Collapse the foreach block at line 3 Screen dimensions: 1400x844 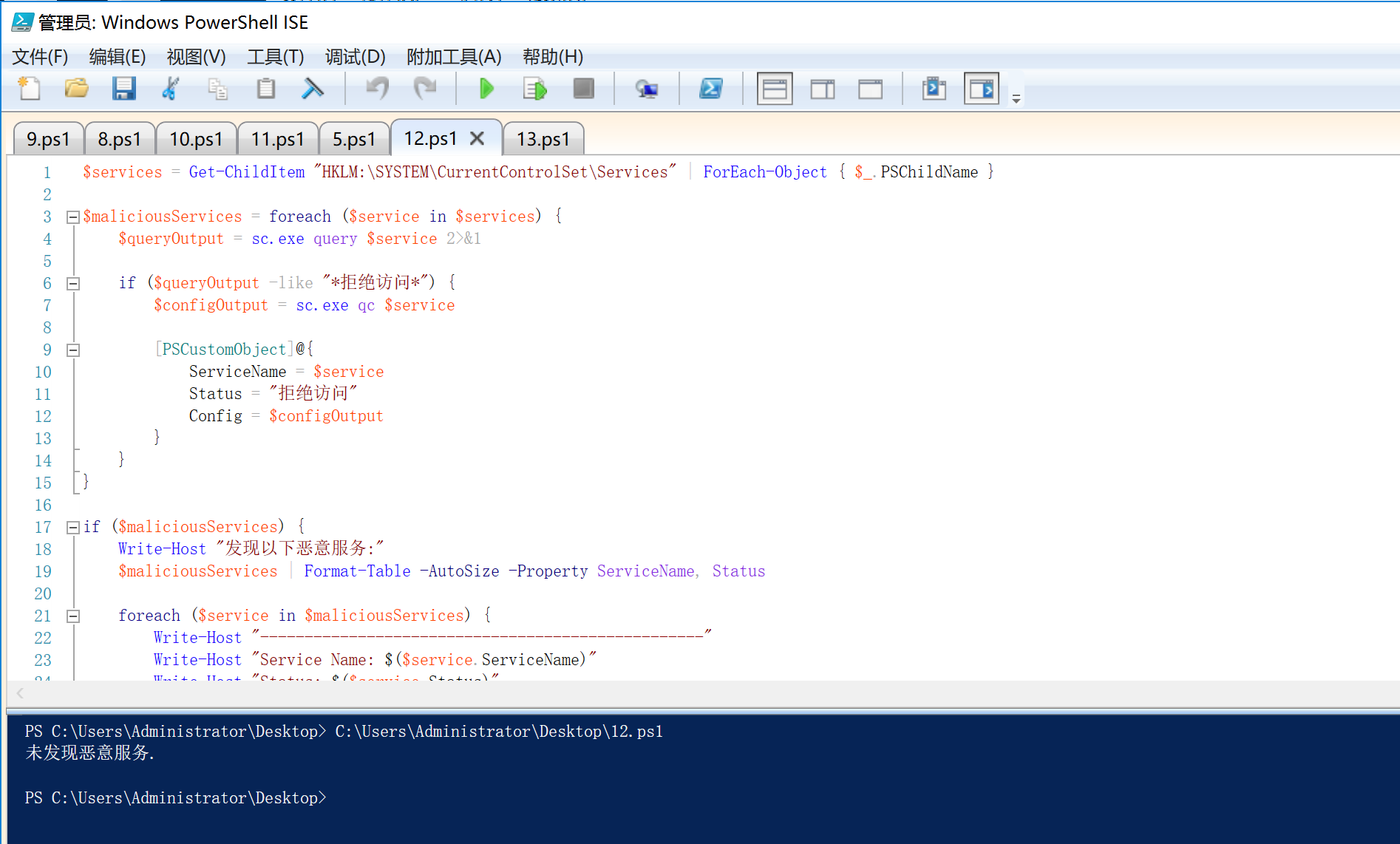click(x=73, y=217)
